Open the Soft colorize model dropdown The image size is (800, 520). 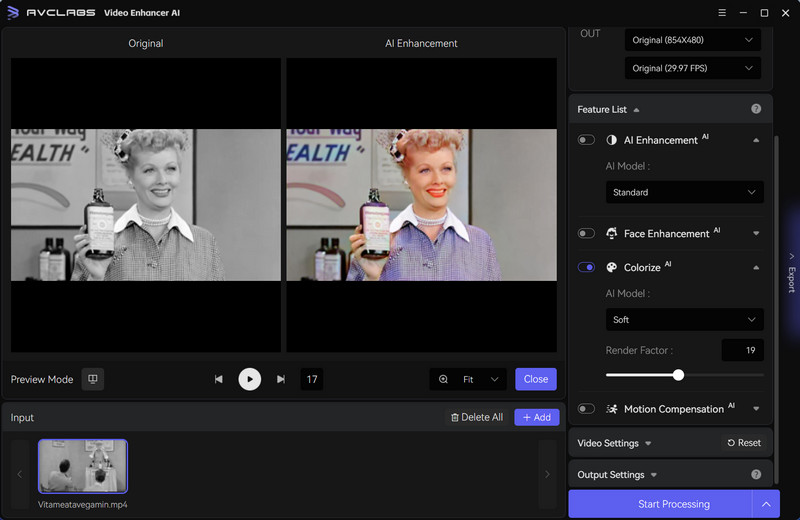tap(684, 320)
